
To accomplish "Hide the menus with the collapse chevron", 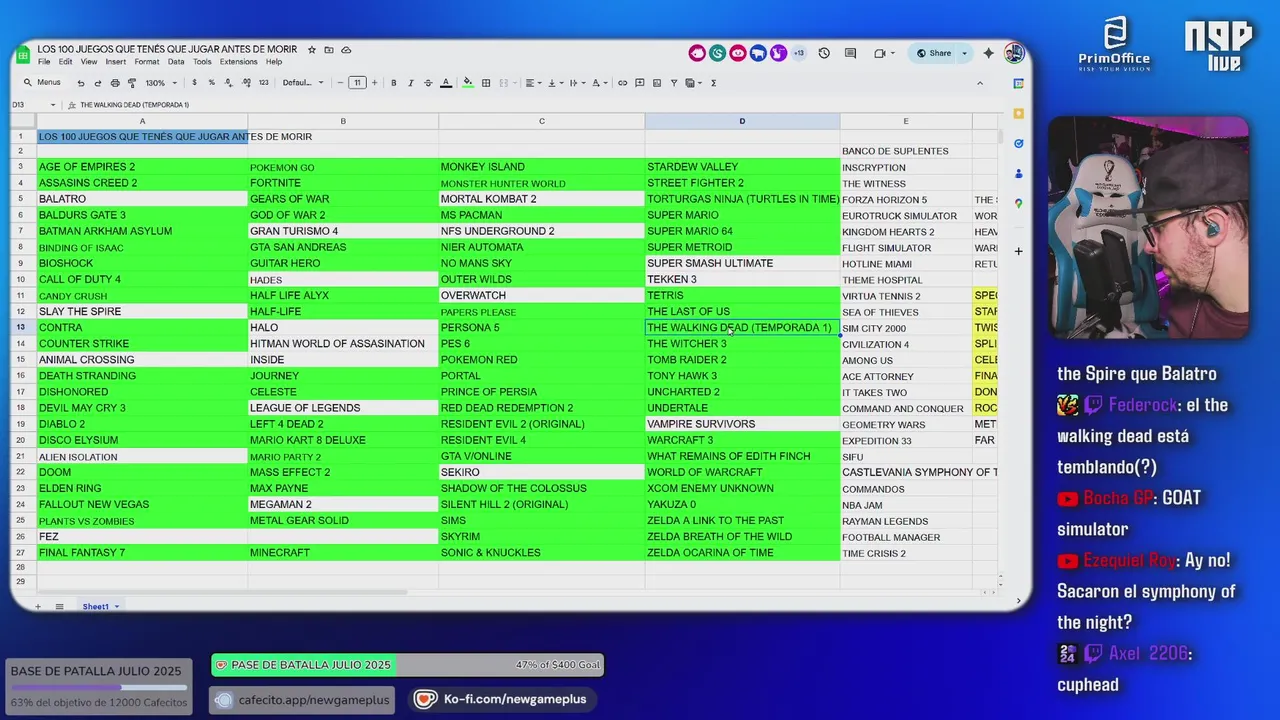I will point(980,83).
